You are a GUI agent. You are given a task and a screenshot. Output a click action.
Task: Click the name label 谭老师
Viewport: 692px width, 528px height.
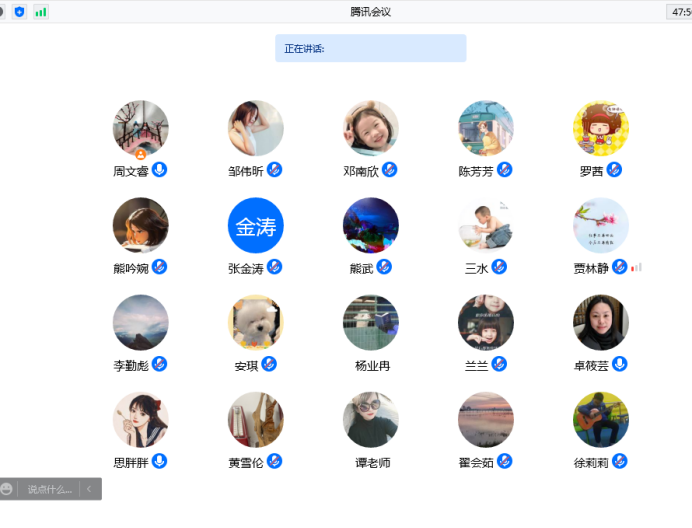(372, 463)
